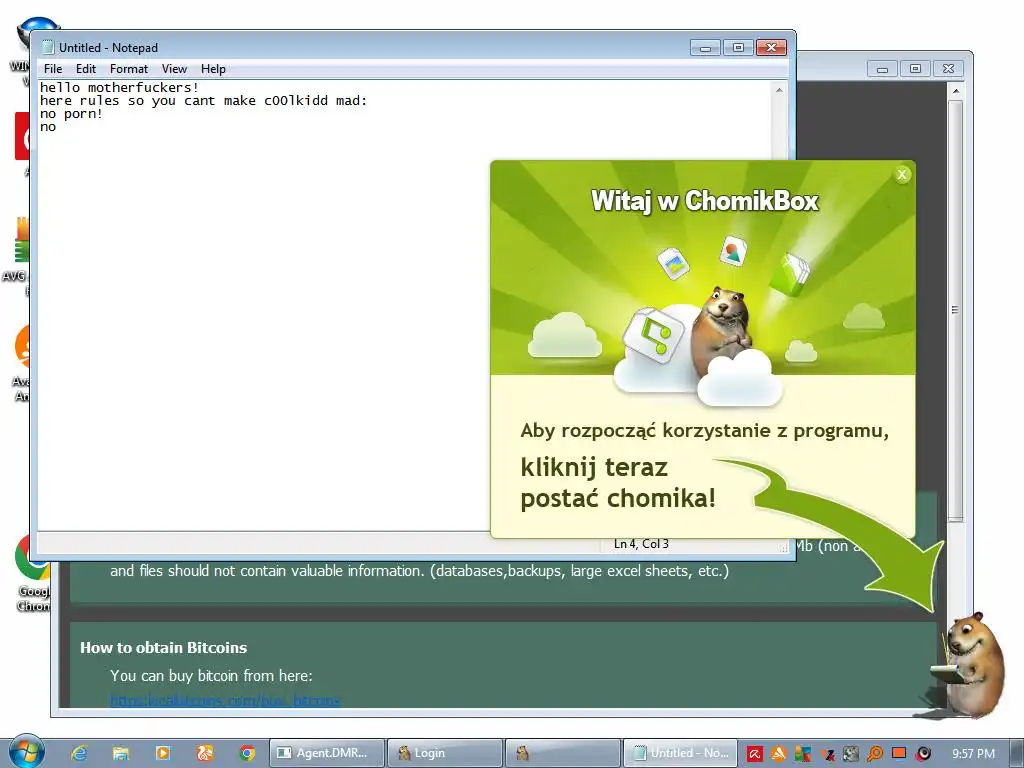Click the orange Avast tray icon
This screenshot has width=1024, height=768.
point(778,754)
